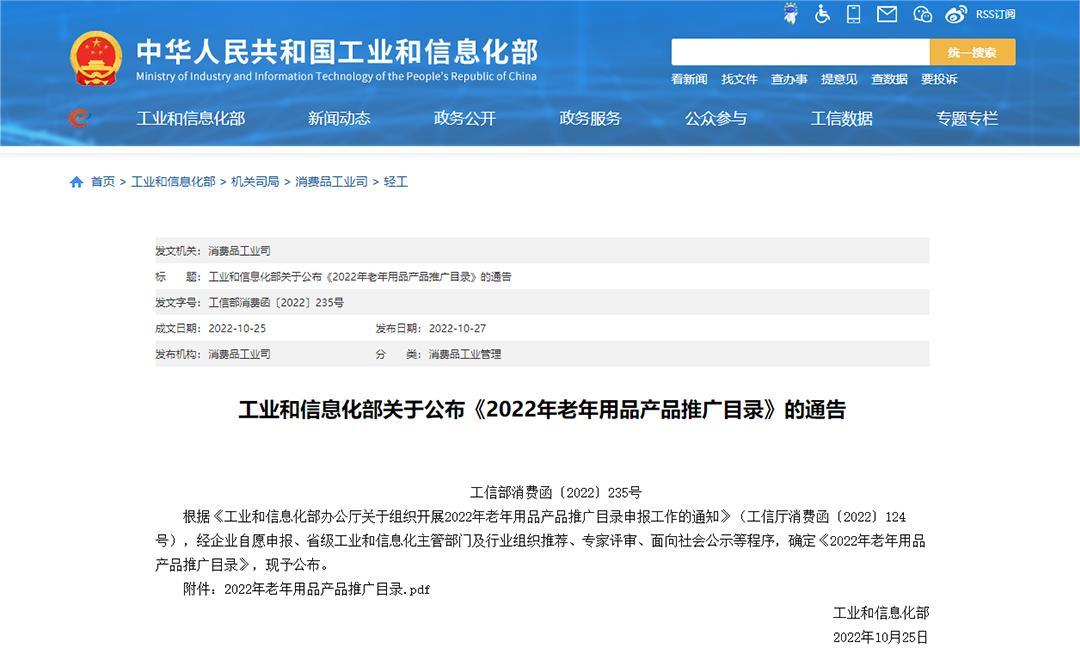The image size is (1080, 671).
Task: Click the 查办事 quick link
Action: (x=789, y=79)
